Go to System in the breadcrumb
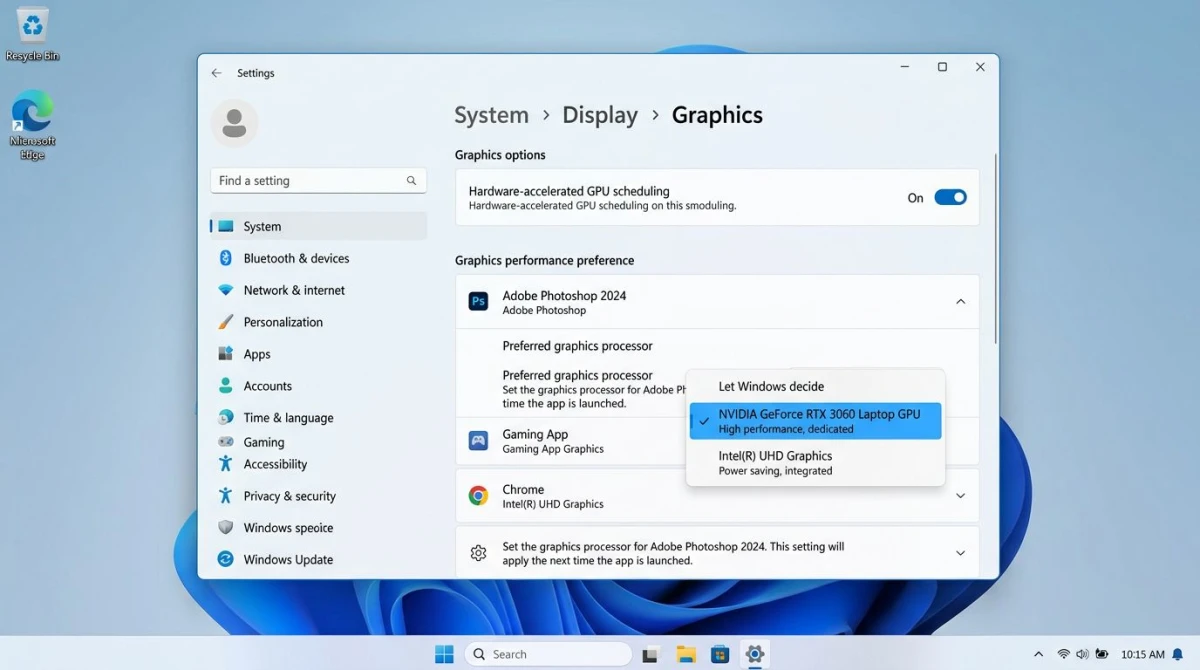Screen dimensions: 1200x670 tap(491, 115)
